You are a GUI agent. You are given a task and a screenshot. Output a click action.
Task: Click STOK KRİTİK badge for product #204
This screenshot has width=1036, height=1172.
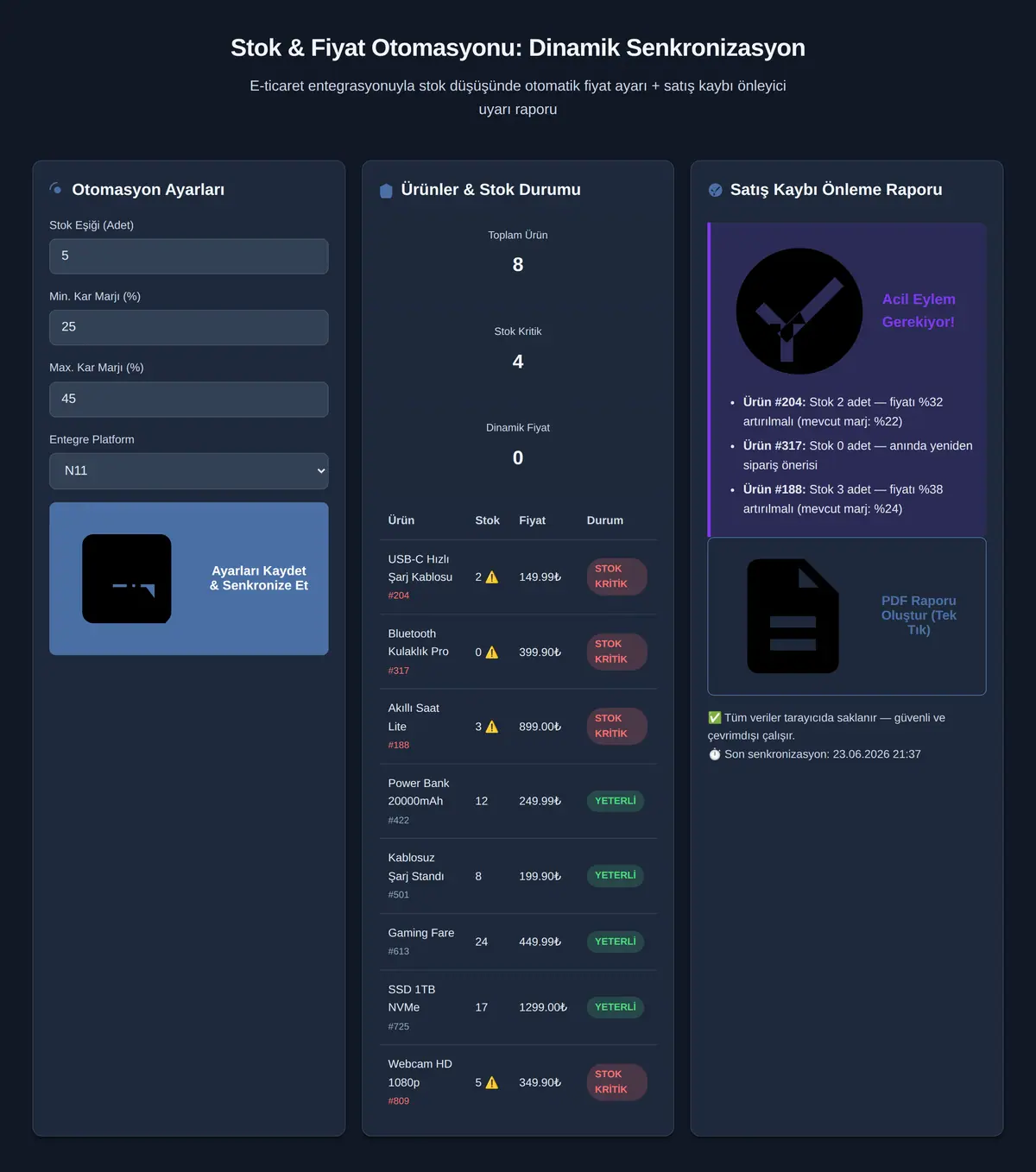point(616,577)
